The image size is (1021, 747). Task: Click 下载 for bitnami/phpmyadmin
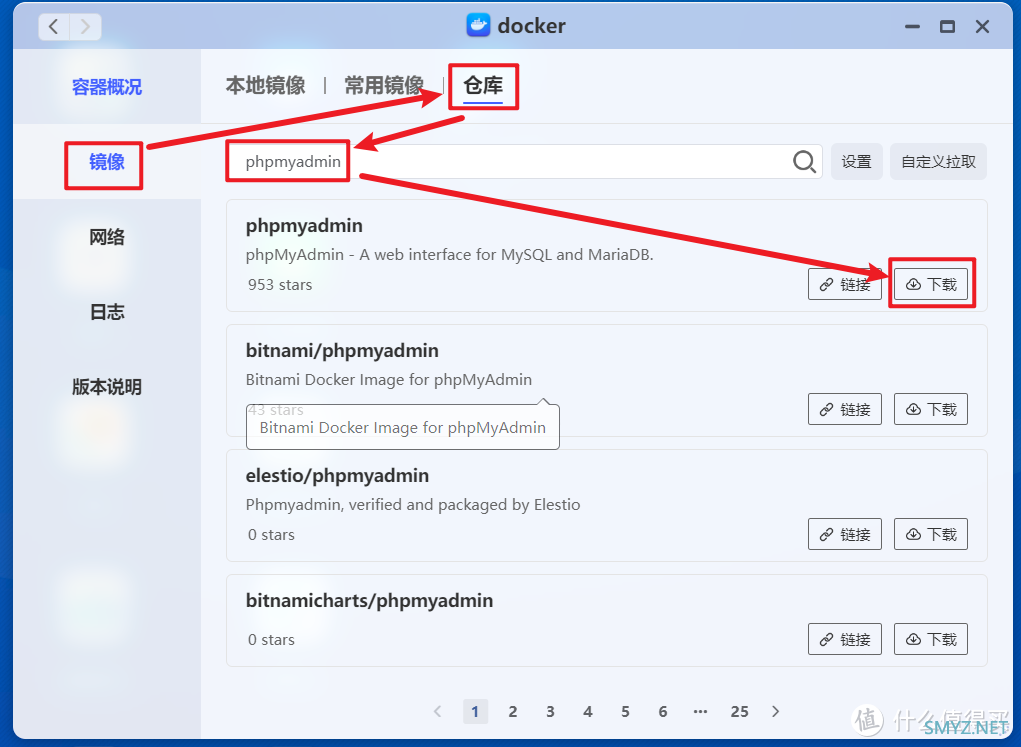tap(931, 409)
